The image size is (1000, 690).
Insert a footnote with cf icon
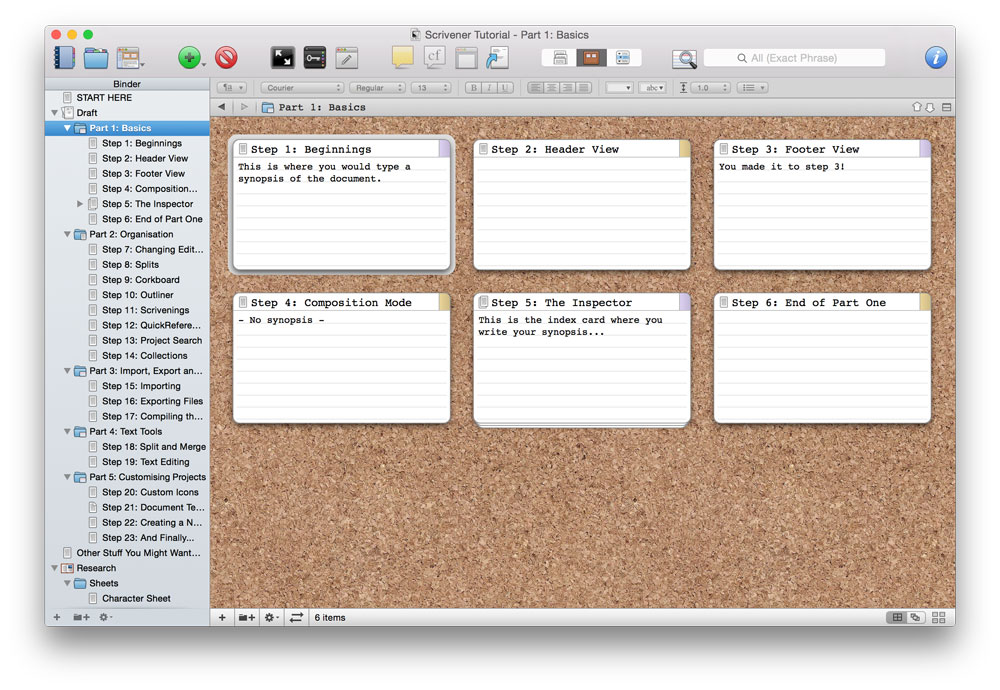tap(434, 57)
